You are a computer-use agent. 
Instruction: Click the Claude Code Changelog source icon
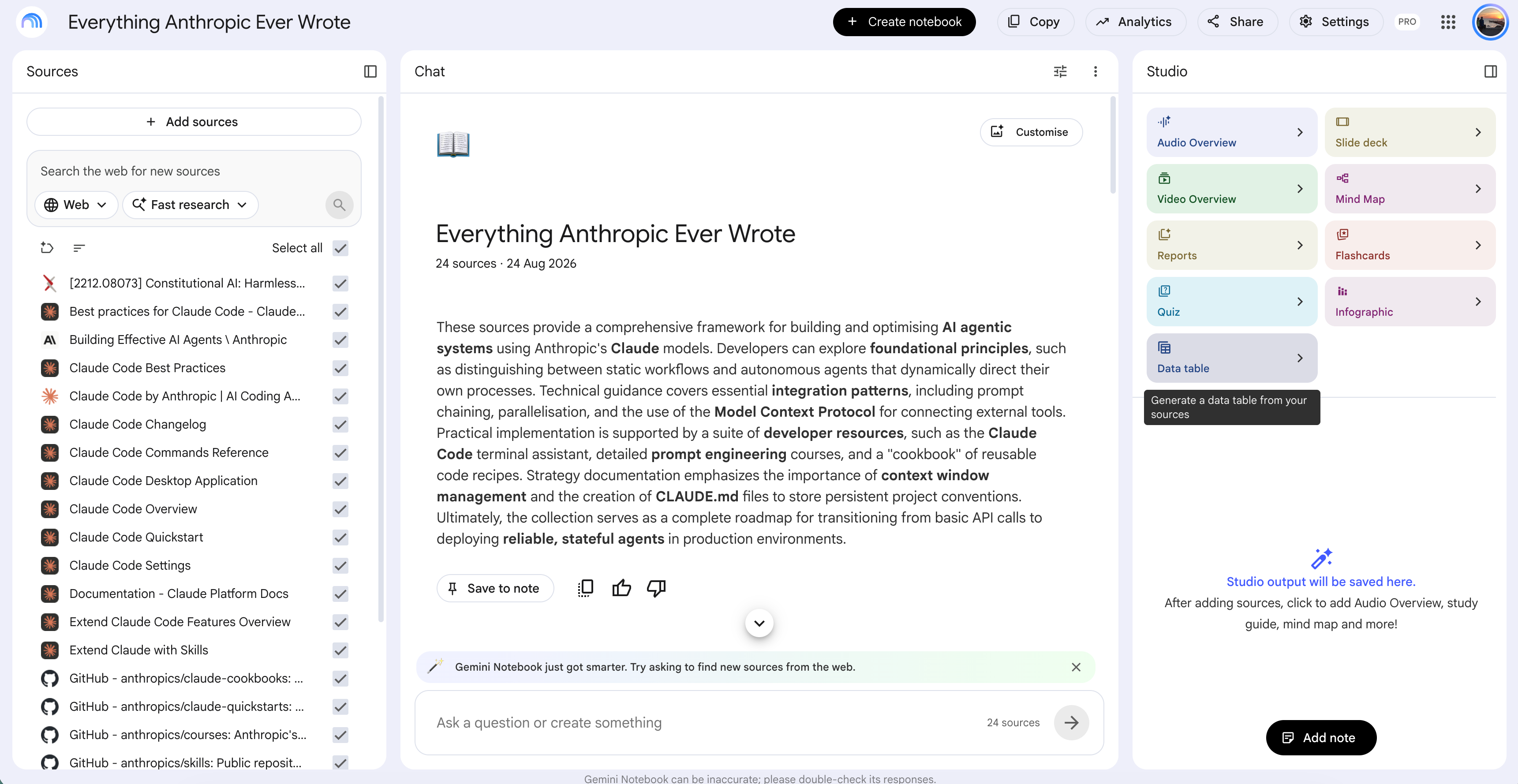(49, 425)
